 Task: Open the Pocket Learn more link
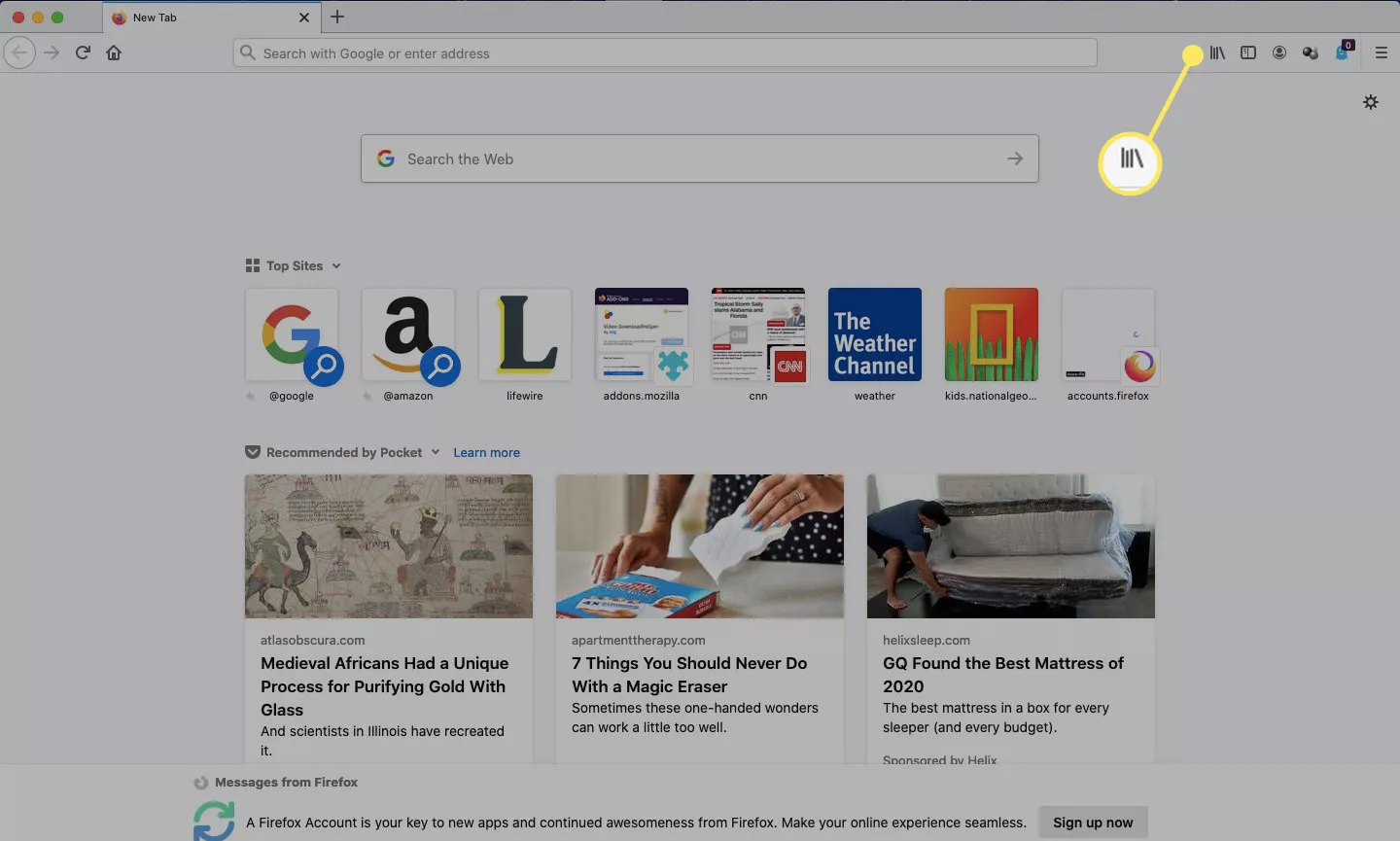pyautogui.click(x=486, y=452)
